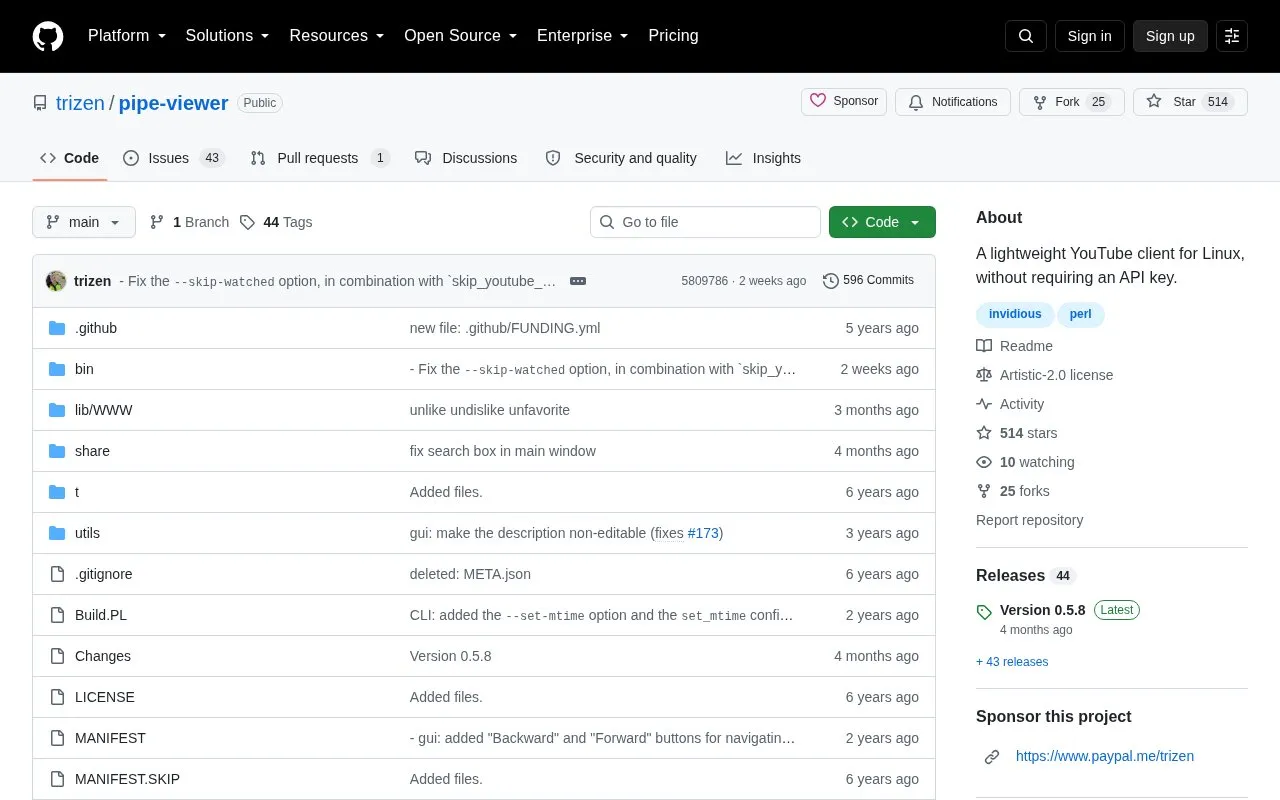Expand the Open Source menu

pos(461,36)
